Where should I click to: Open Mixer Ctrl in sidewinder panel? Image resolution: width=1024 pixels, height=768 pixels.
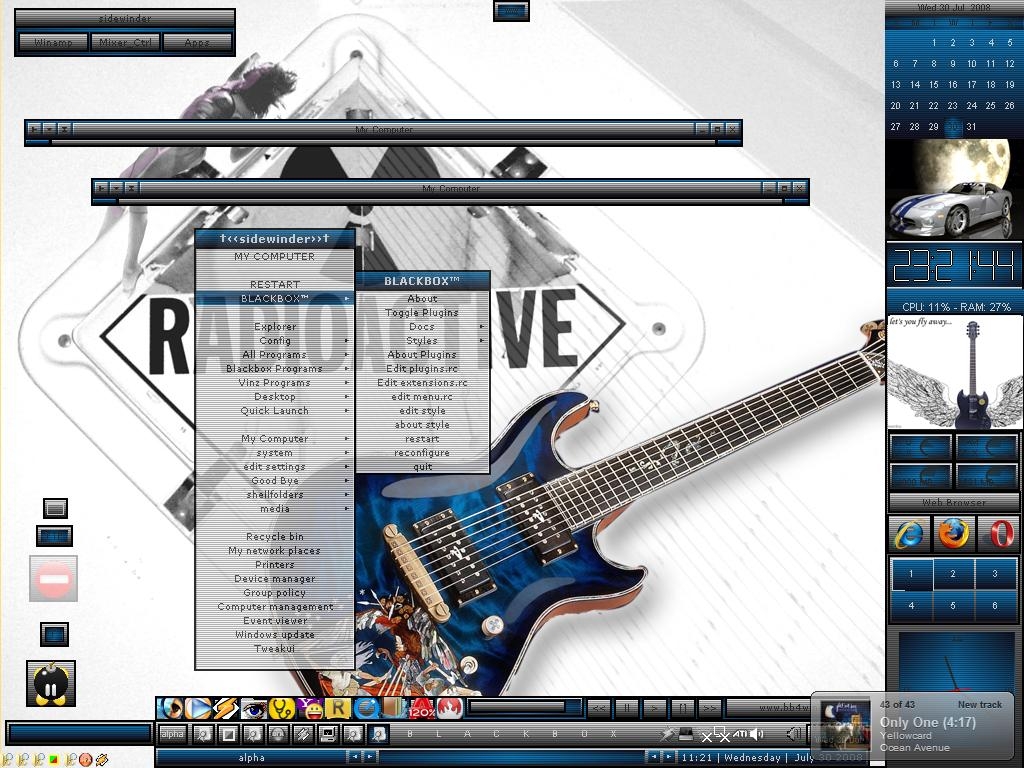pyautogui.click(x=125, y=42)
